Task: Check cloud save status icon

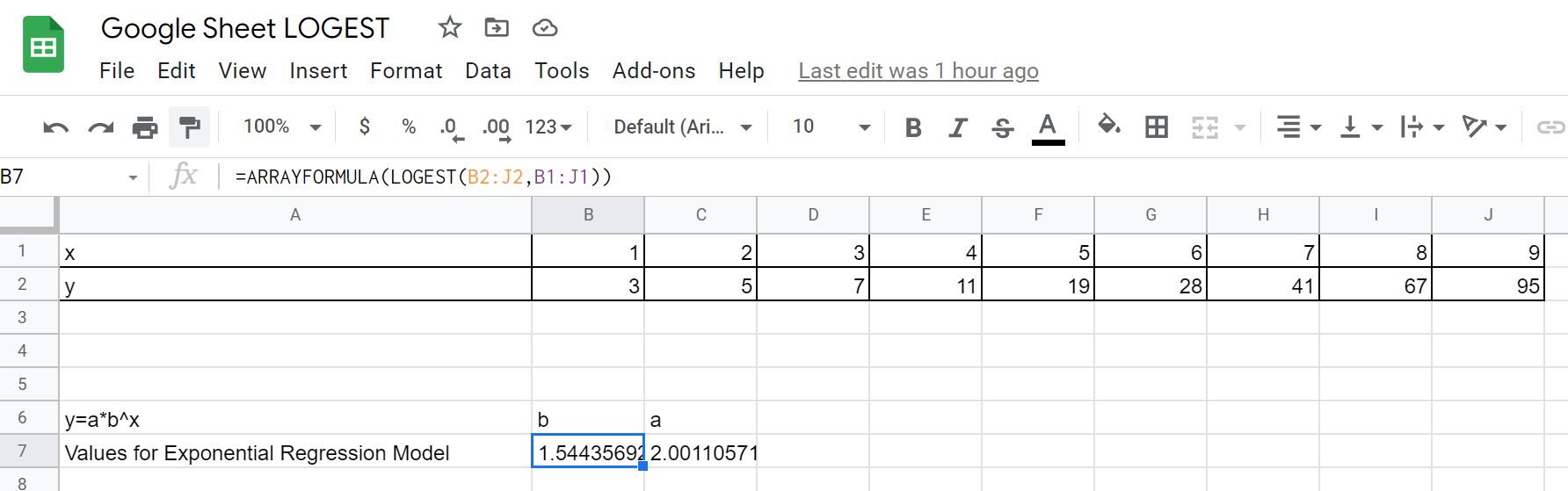Action: tap(545, 28)
